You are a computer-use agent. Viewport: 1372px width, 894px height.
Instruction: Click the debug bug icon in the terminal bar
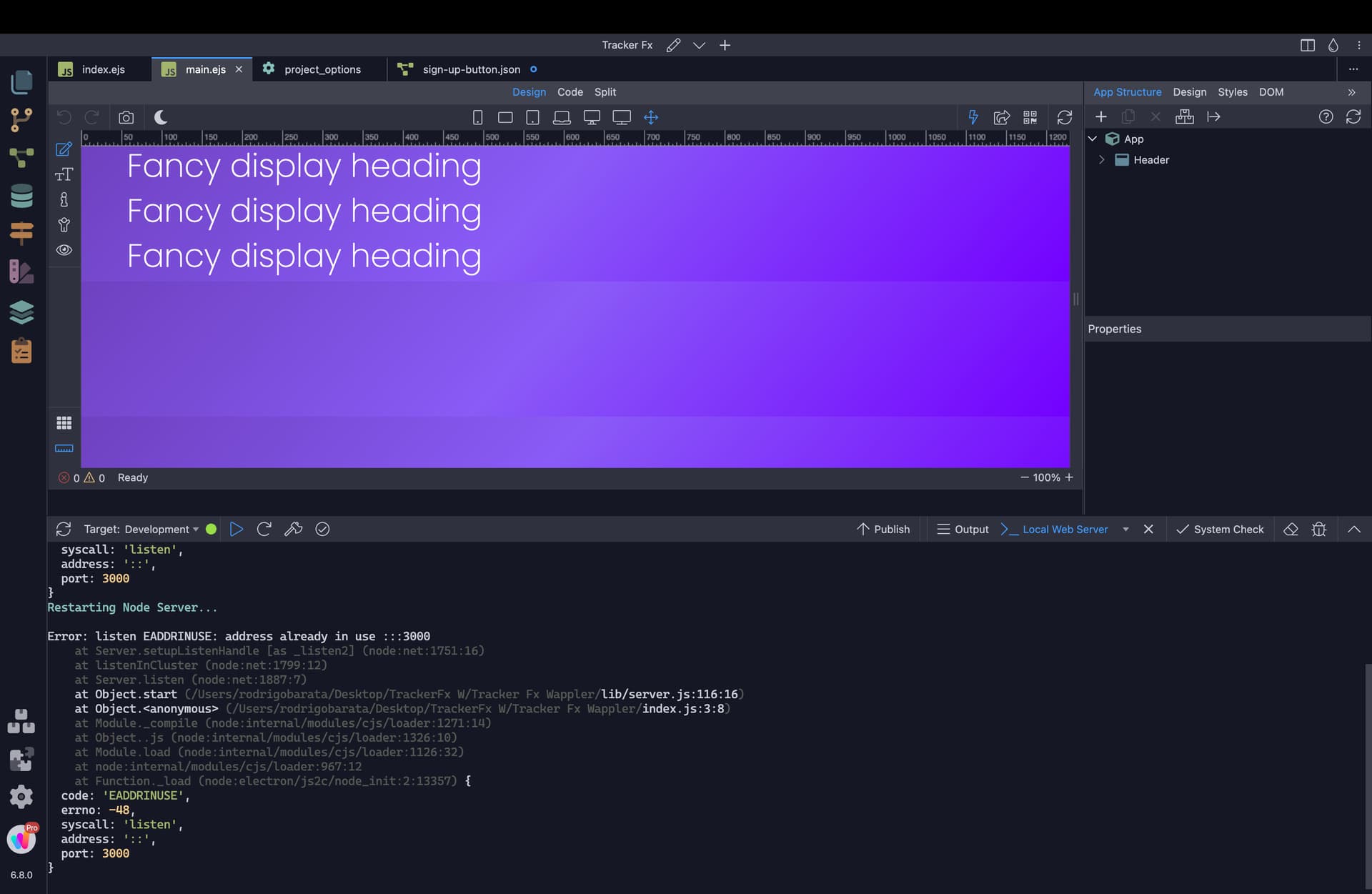coord(1319,529)
